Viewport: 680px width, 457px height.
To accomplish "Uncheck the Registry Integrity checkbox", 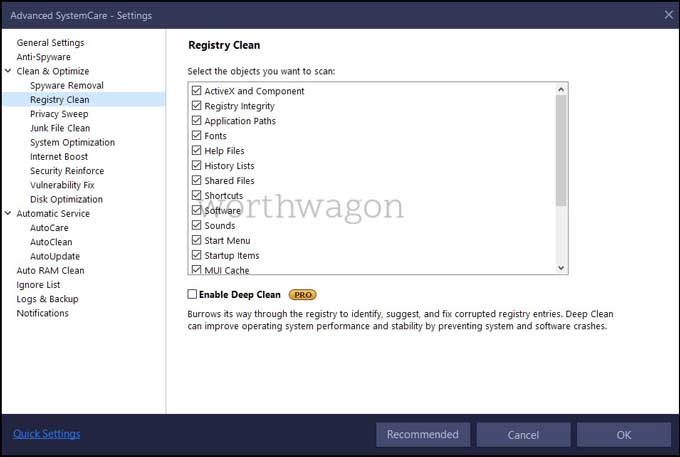I will [x=196, y=106].
